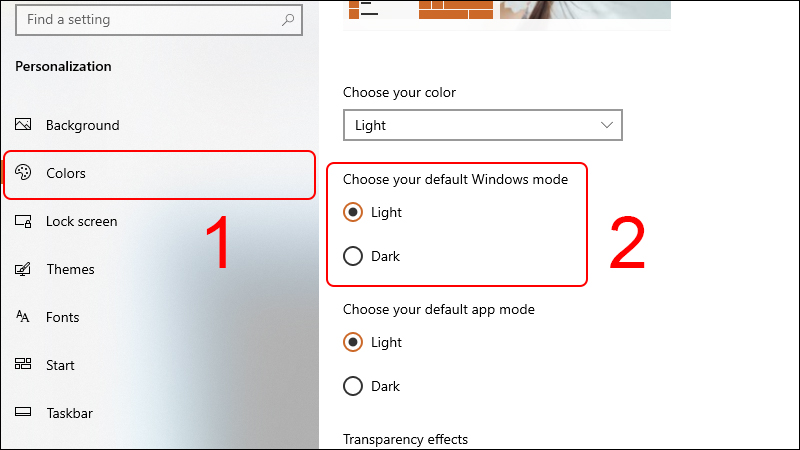Select Dark for default app mode
This screenshot has width=800, height=450.
click(x=353, y=386)
